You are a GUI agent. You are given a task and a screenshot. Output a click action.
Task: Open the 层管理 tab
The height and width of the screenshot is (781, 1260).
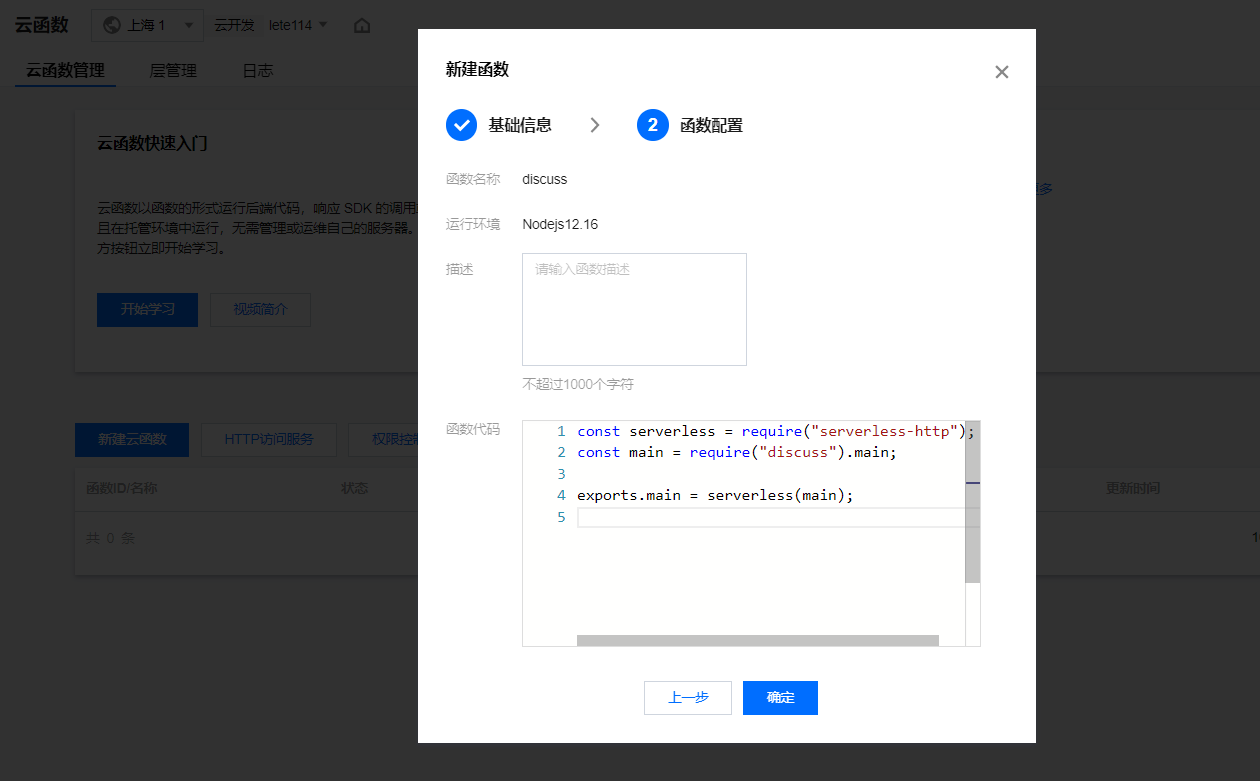pyautogui.click(x=173, y=71)
